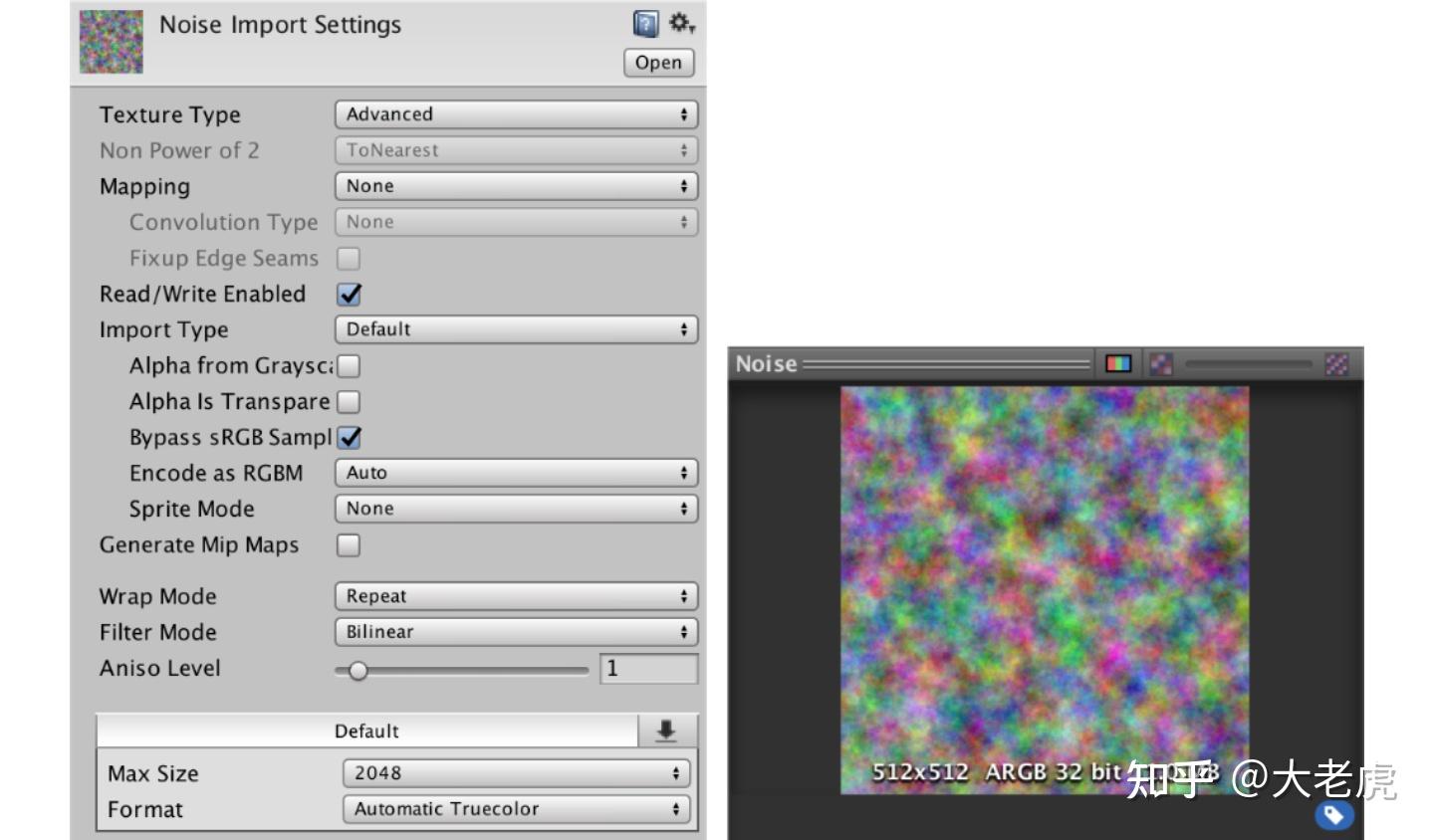1434x840 pixels.
Task: Click the blue asset label tag icon
Action: pyautogui.click(x=1333, y=816)
